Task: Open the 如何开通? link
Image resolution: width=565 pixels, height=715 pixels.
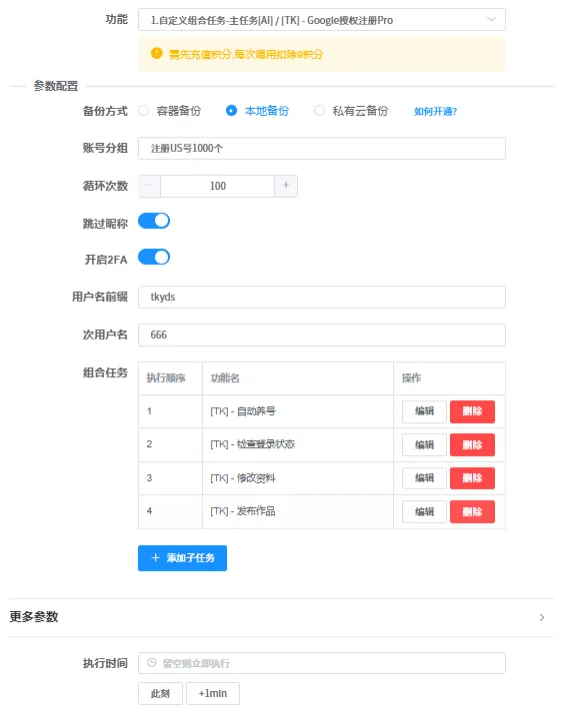Action: (x=435, y=111)
